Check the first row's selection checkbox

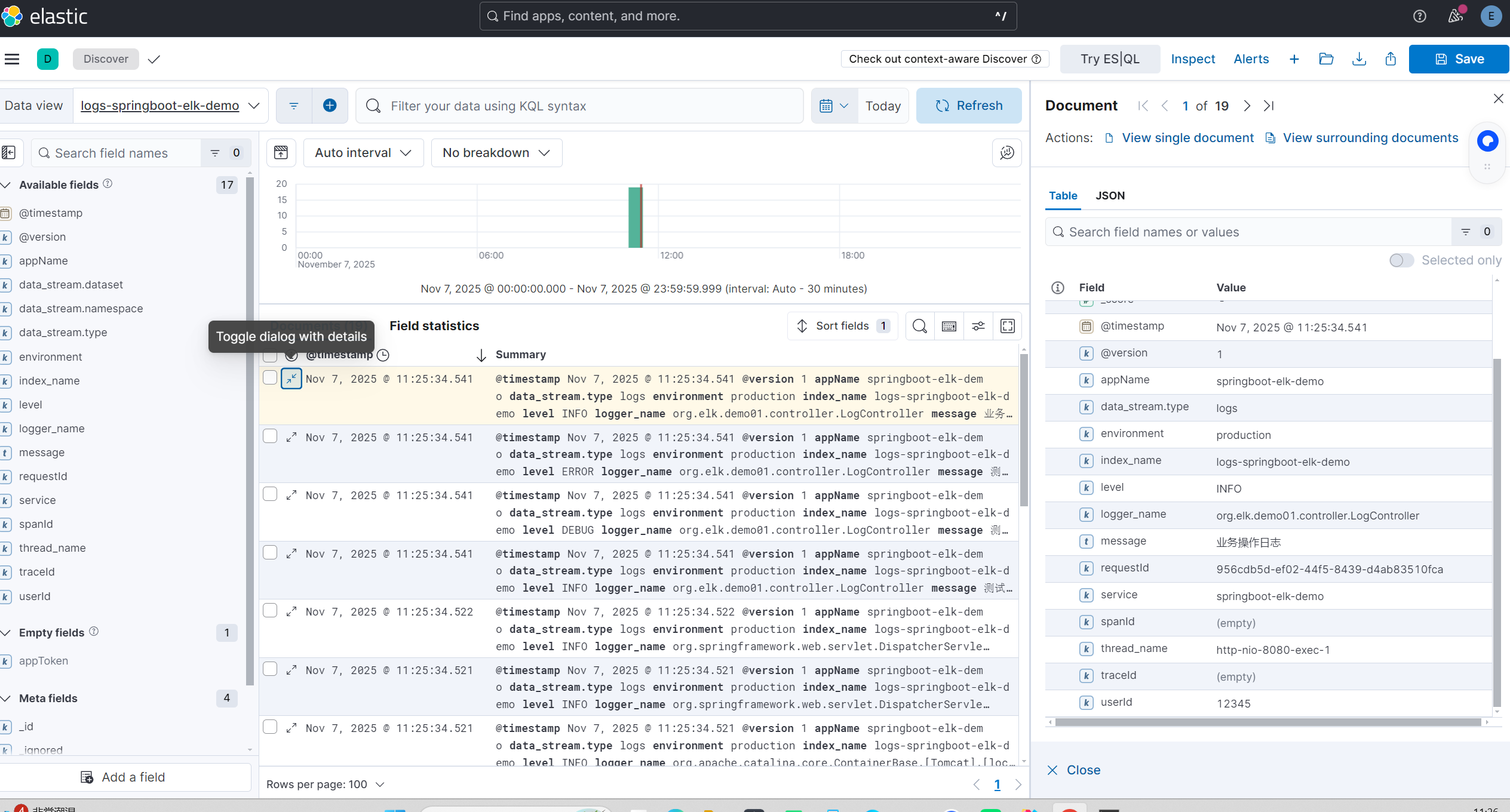pyautogui.click(x=270, y=377)
